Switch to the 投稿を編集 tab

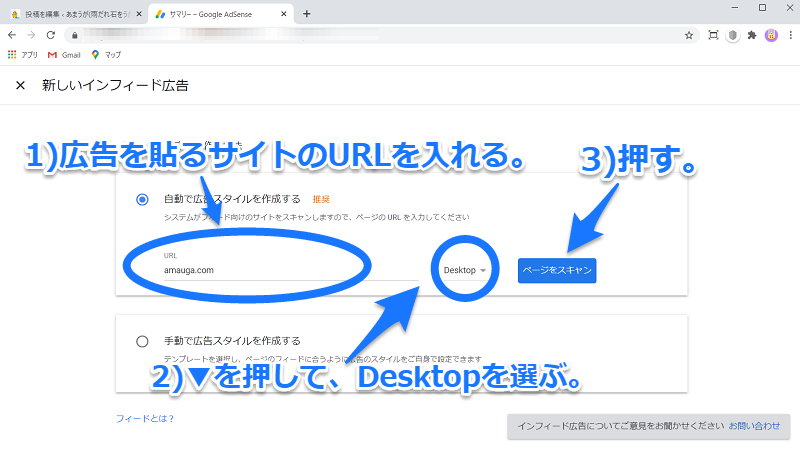click(x=70, y=13)
